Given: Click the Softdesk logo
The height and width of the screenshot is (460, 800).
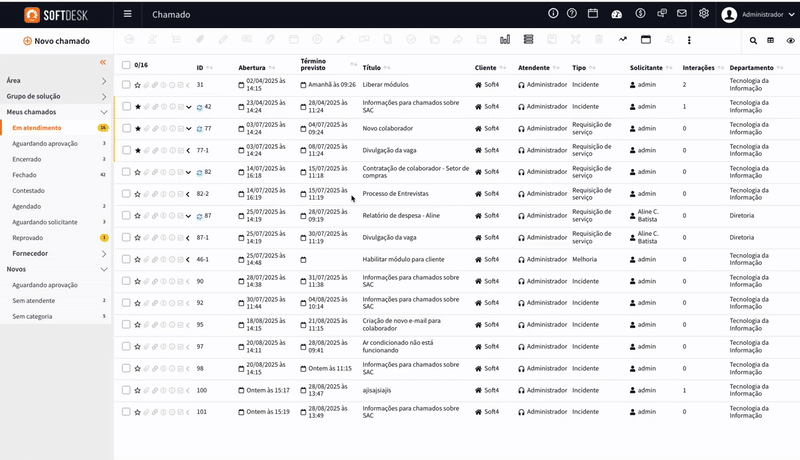Looking at the screenshot, I should click(56, 15).
